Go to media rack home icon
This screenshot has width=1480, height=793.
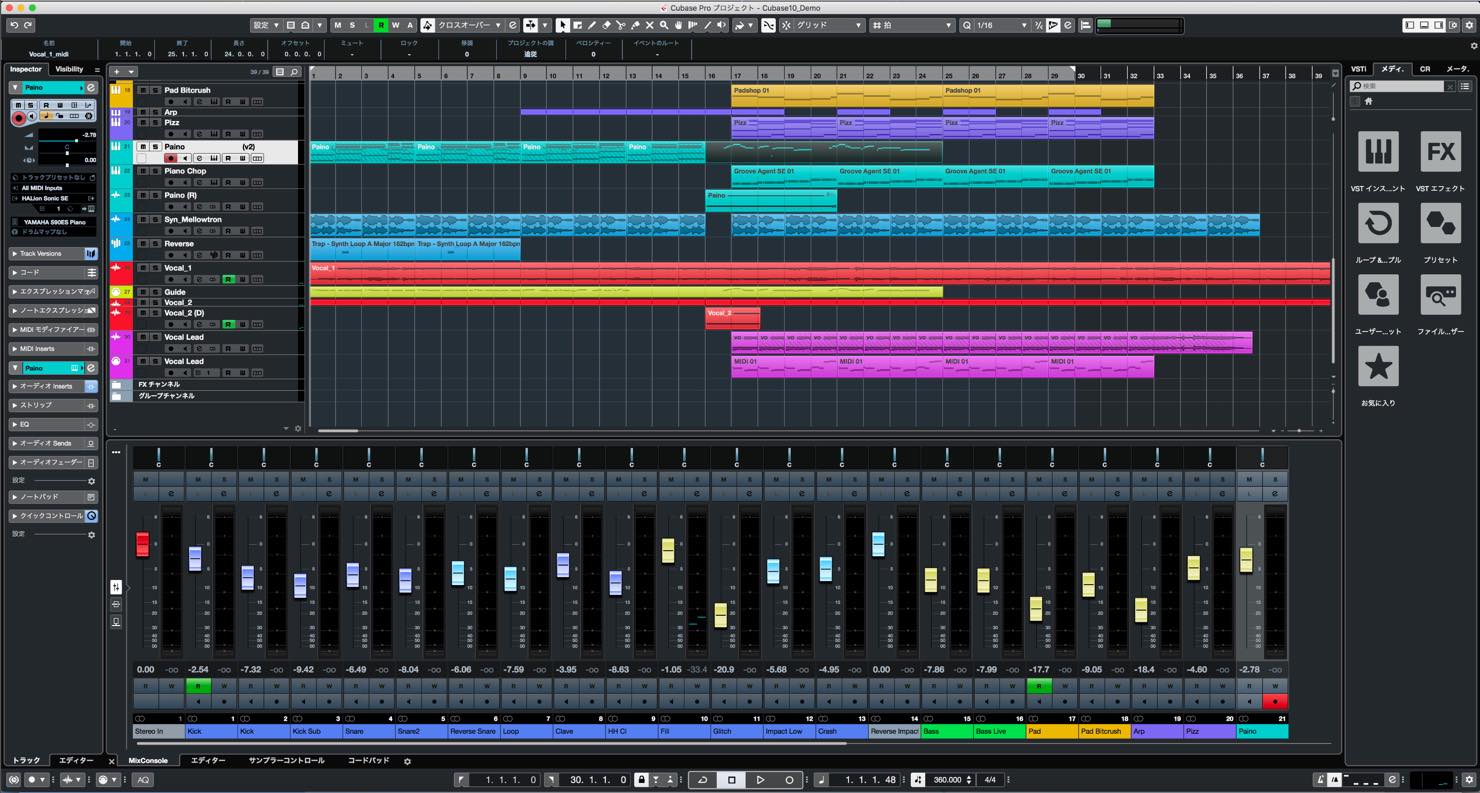point(1369,101)
